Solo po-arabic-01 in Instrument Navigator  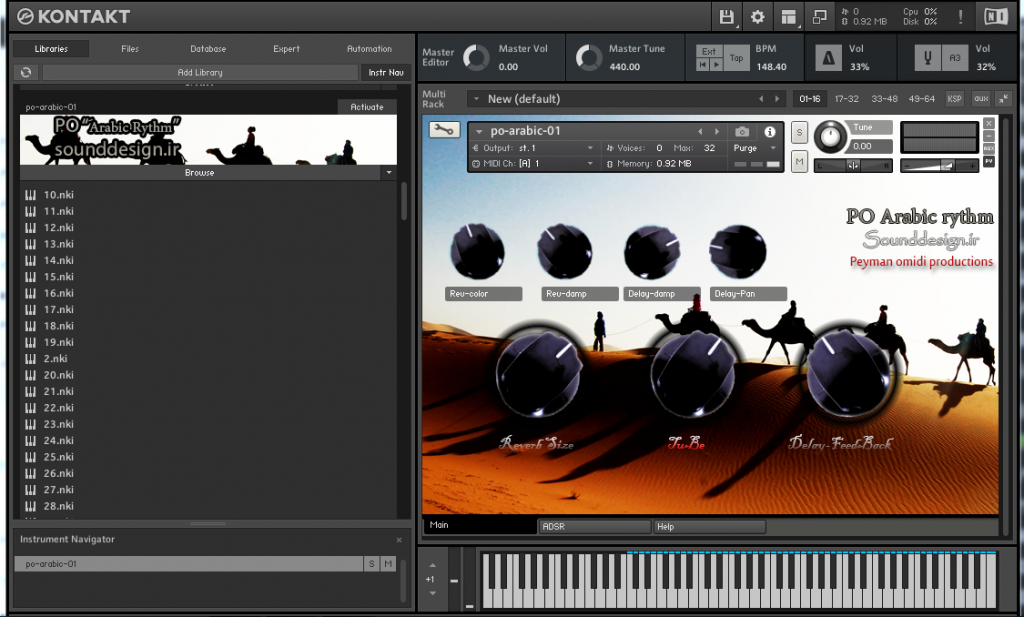pos(372,563)
